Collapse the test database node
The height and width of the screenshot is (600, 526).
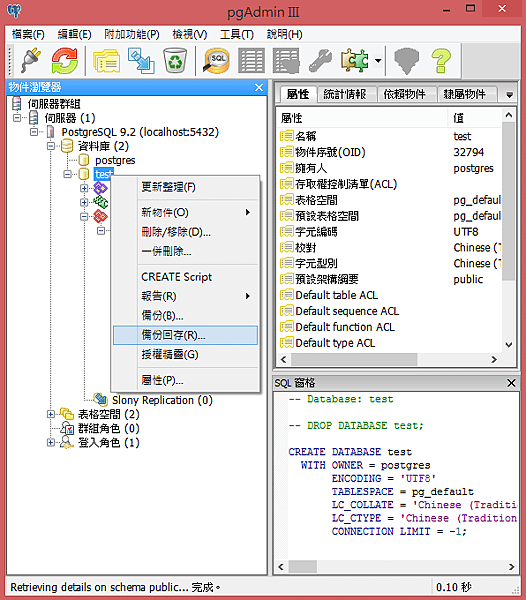[67, 174]
